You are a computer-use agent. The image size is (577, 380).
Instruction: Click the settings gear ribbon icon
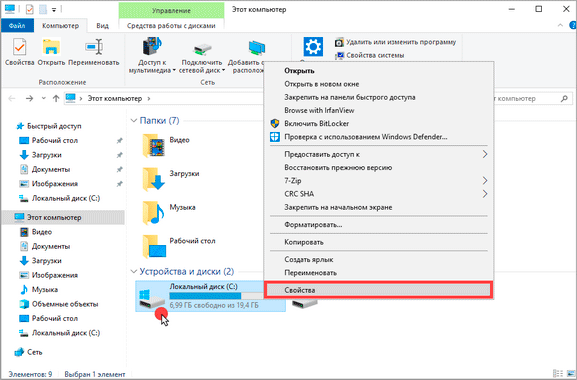coord(313,46)
